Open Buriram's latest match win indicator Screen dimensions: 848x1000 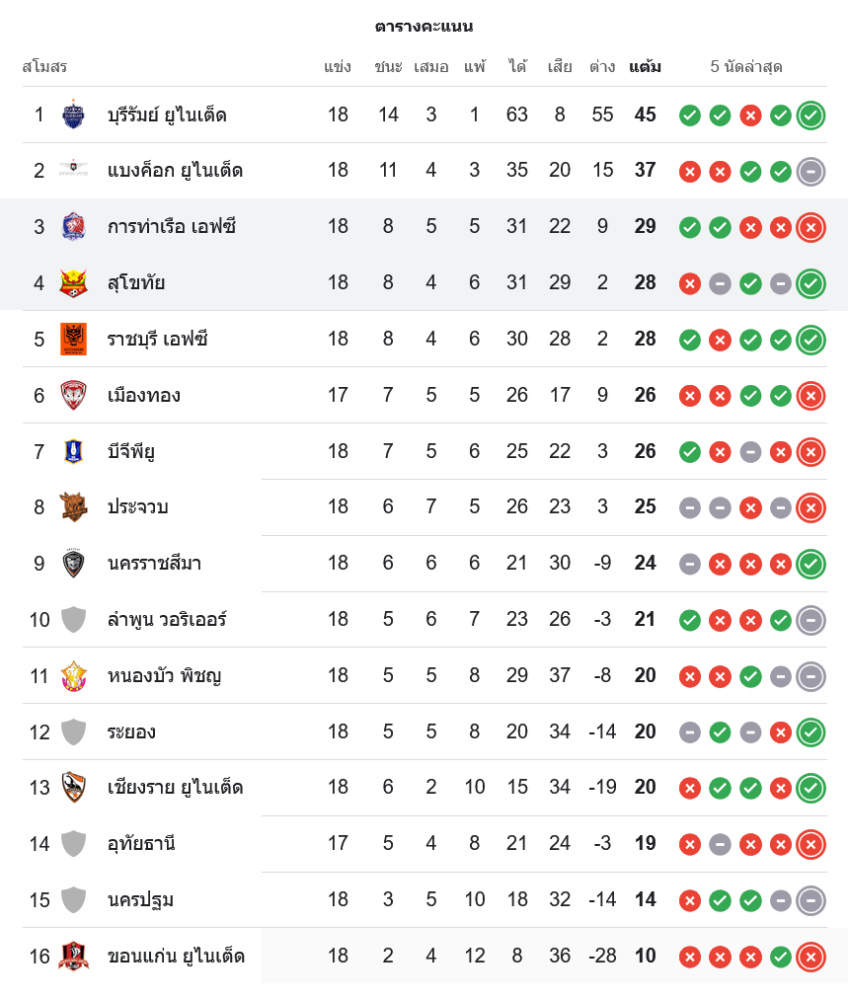[811, 115]
